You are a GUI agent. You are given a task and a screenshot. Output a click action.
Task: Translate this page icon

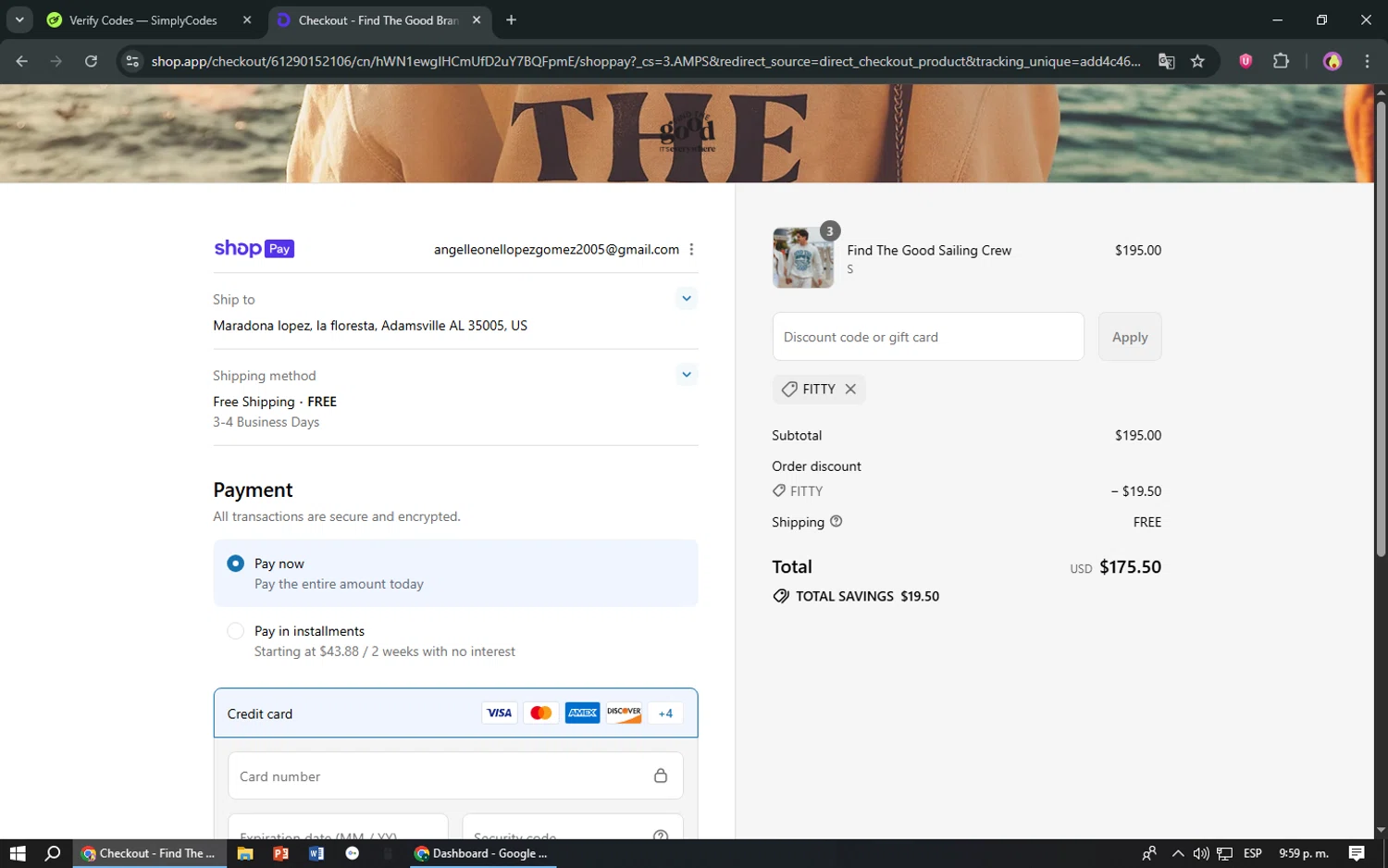[x=1166, y=61]
